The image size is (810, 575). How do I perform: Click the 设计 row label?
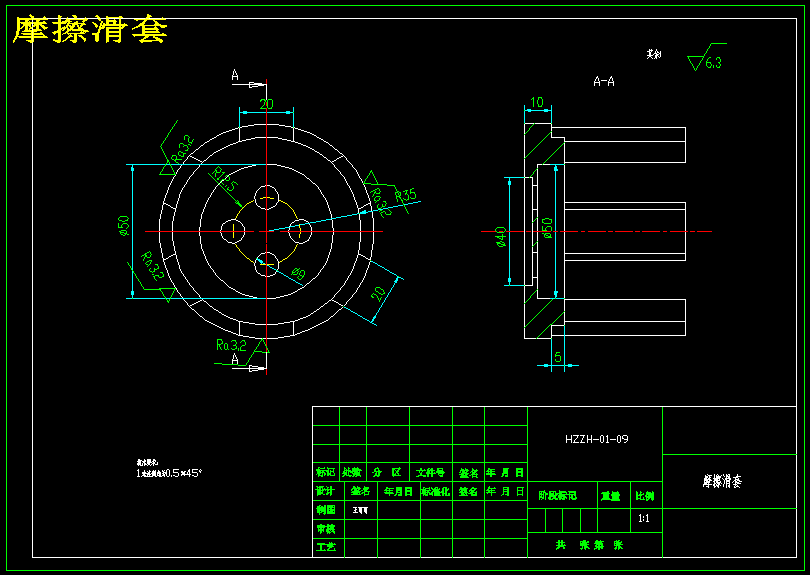[325, 491]
